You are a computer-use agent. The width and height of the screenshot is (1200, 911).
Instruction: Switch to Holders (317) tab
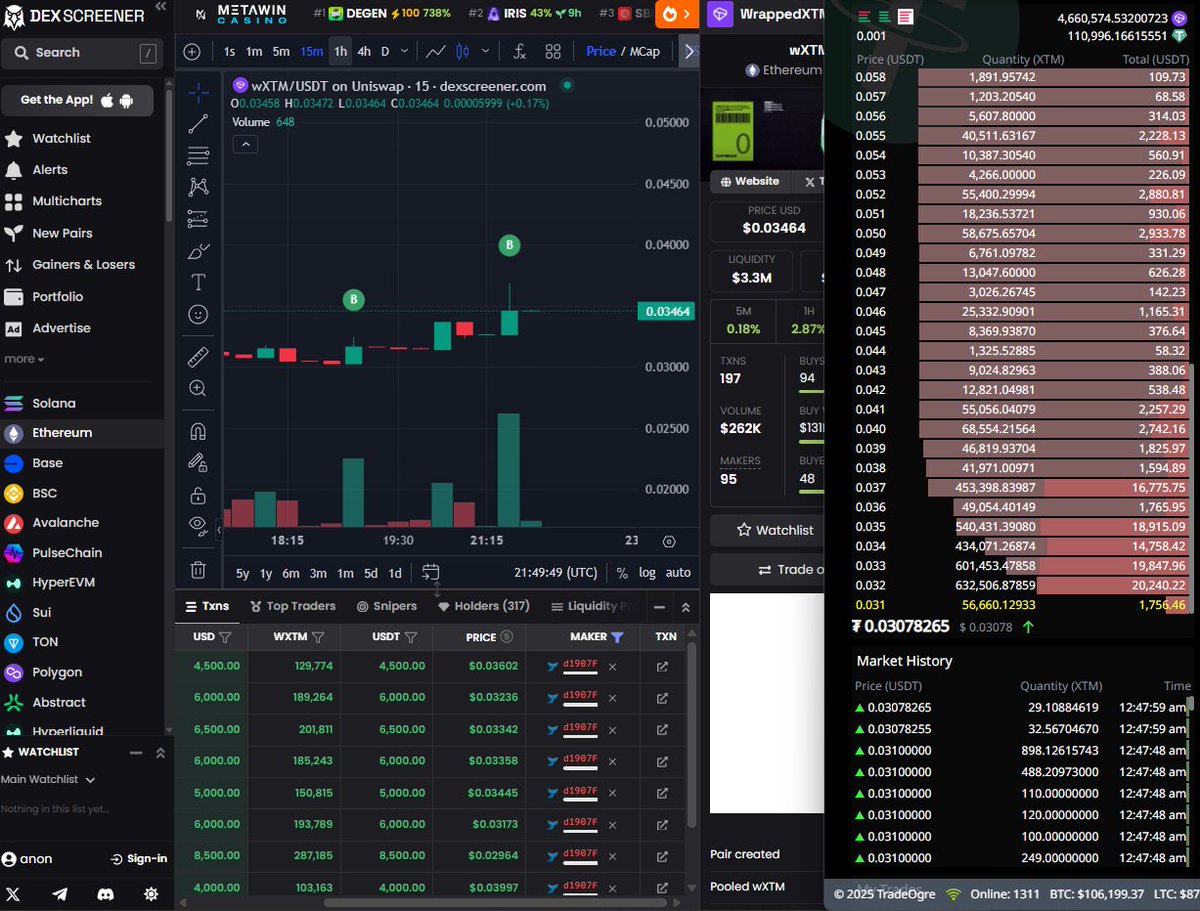point(484,606)
